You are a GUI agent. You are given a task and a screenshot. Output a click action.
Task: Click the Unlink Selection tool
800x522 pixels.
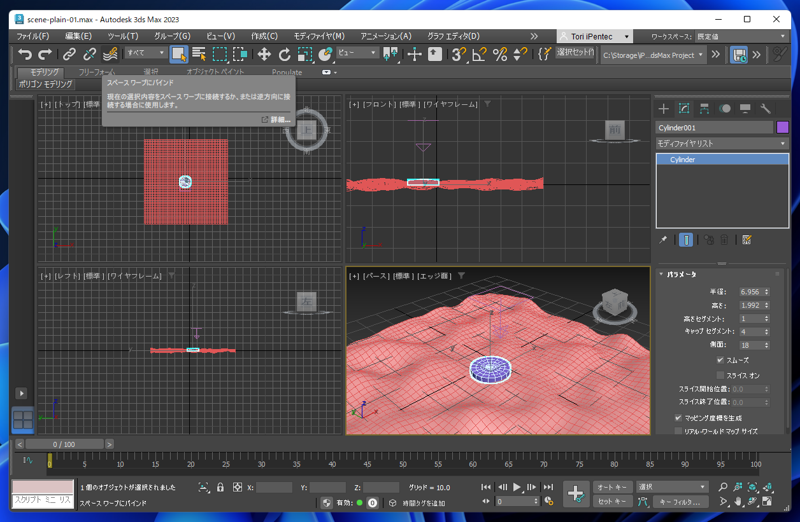tap(89, 54)
